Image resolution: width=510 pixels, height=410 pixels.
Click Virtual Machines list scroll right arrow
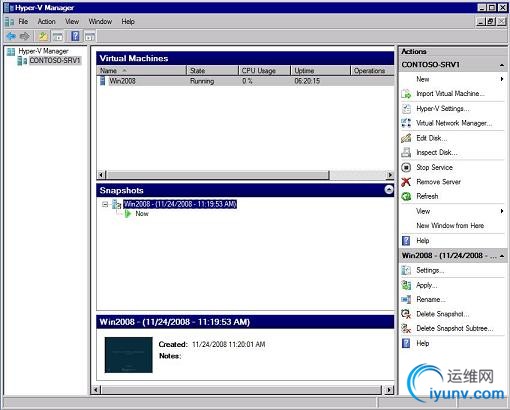(389, 175)
